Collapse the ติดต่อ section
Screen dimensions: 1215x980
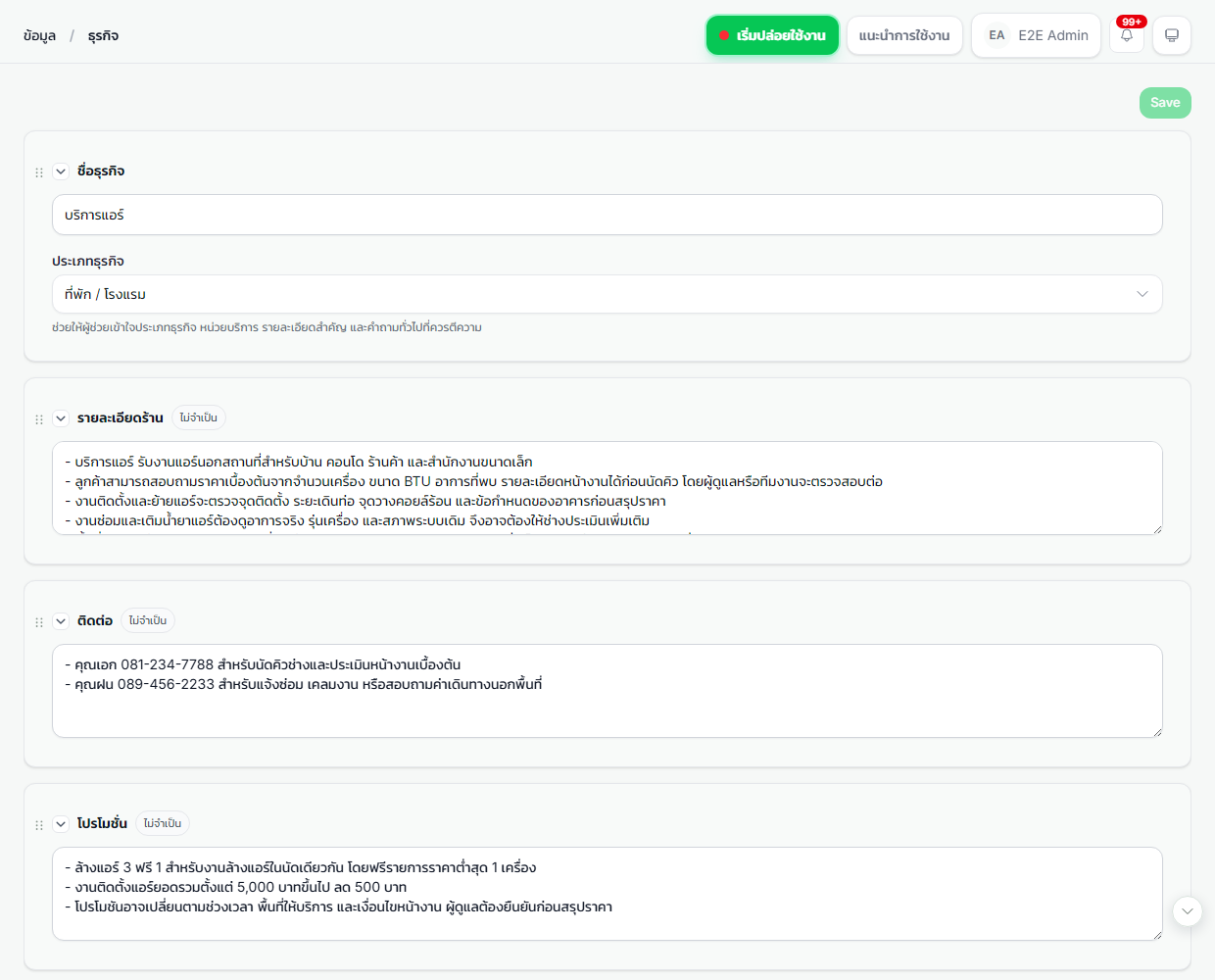(x=61, y=621)
